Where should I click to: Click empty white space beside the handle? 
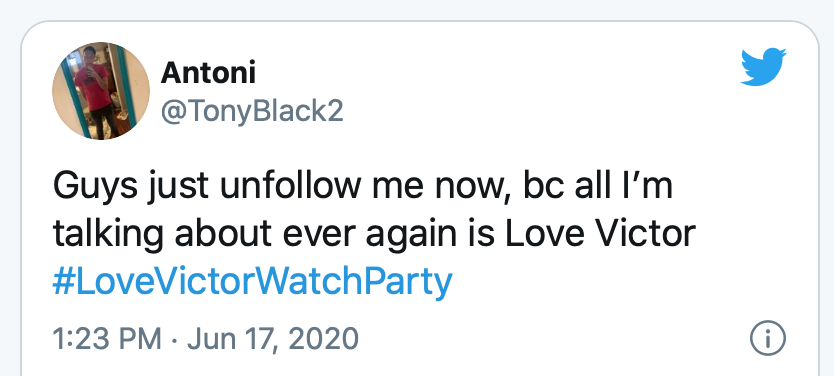pyautogui.click(x=532, y=111)
